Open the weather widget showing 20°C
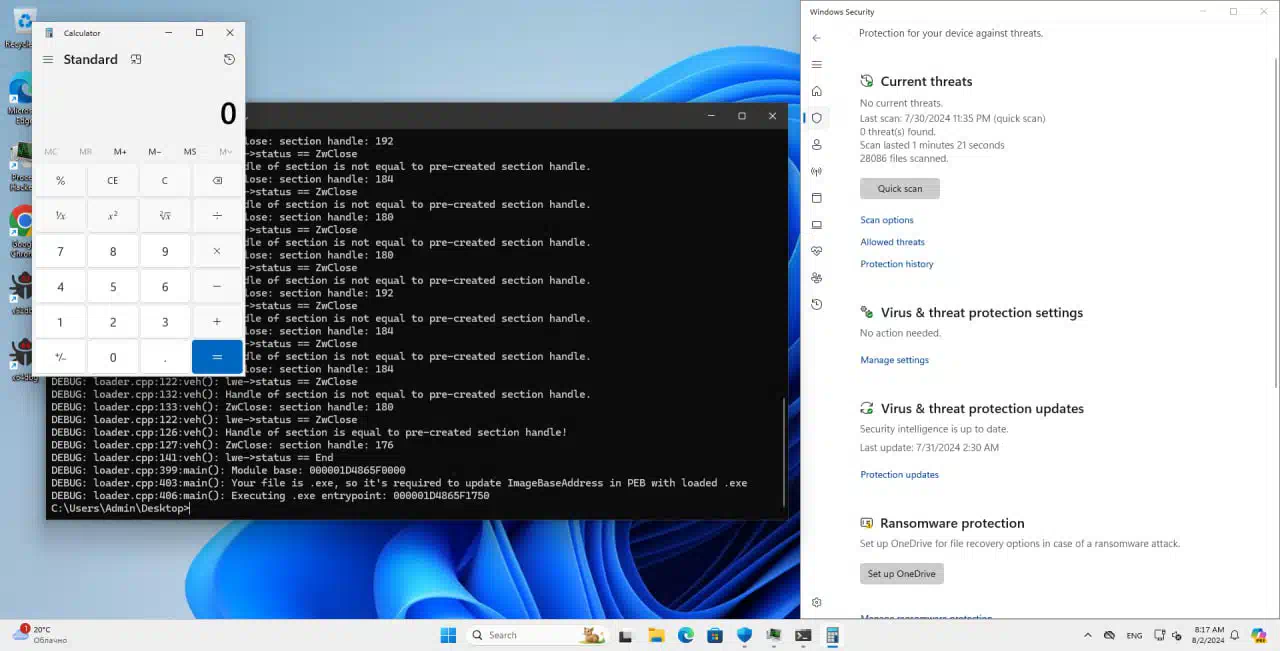 40,635
